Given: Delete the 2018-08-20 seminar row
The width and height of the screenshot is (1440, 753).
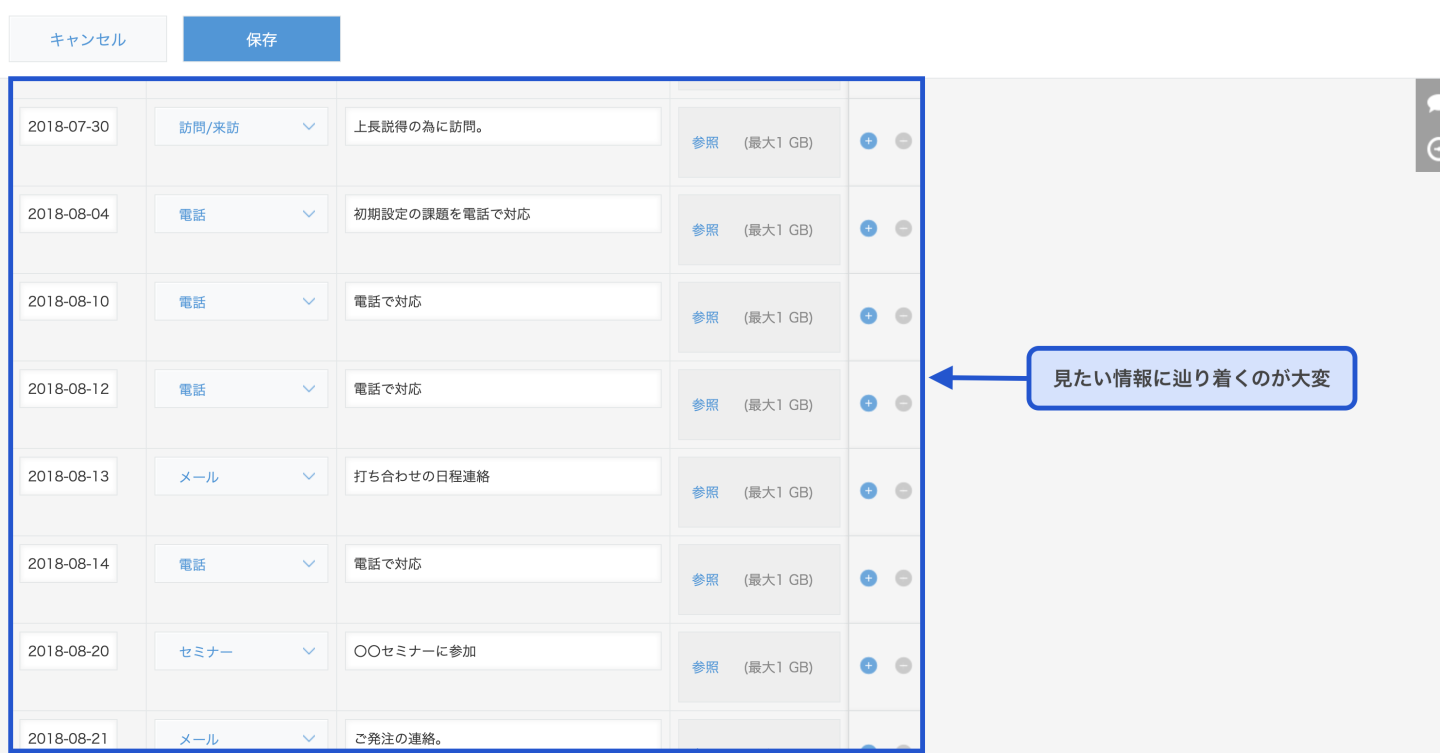Looking at the screenshot, I should pos(903,666).
